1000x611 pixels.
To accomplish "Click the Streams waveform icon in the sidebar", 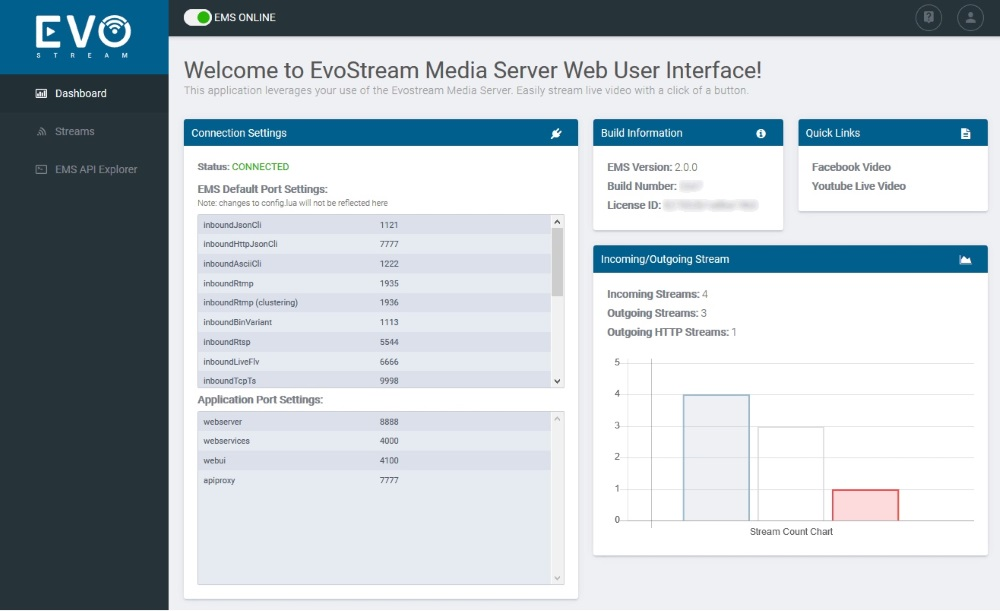I will point(40,131).
